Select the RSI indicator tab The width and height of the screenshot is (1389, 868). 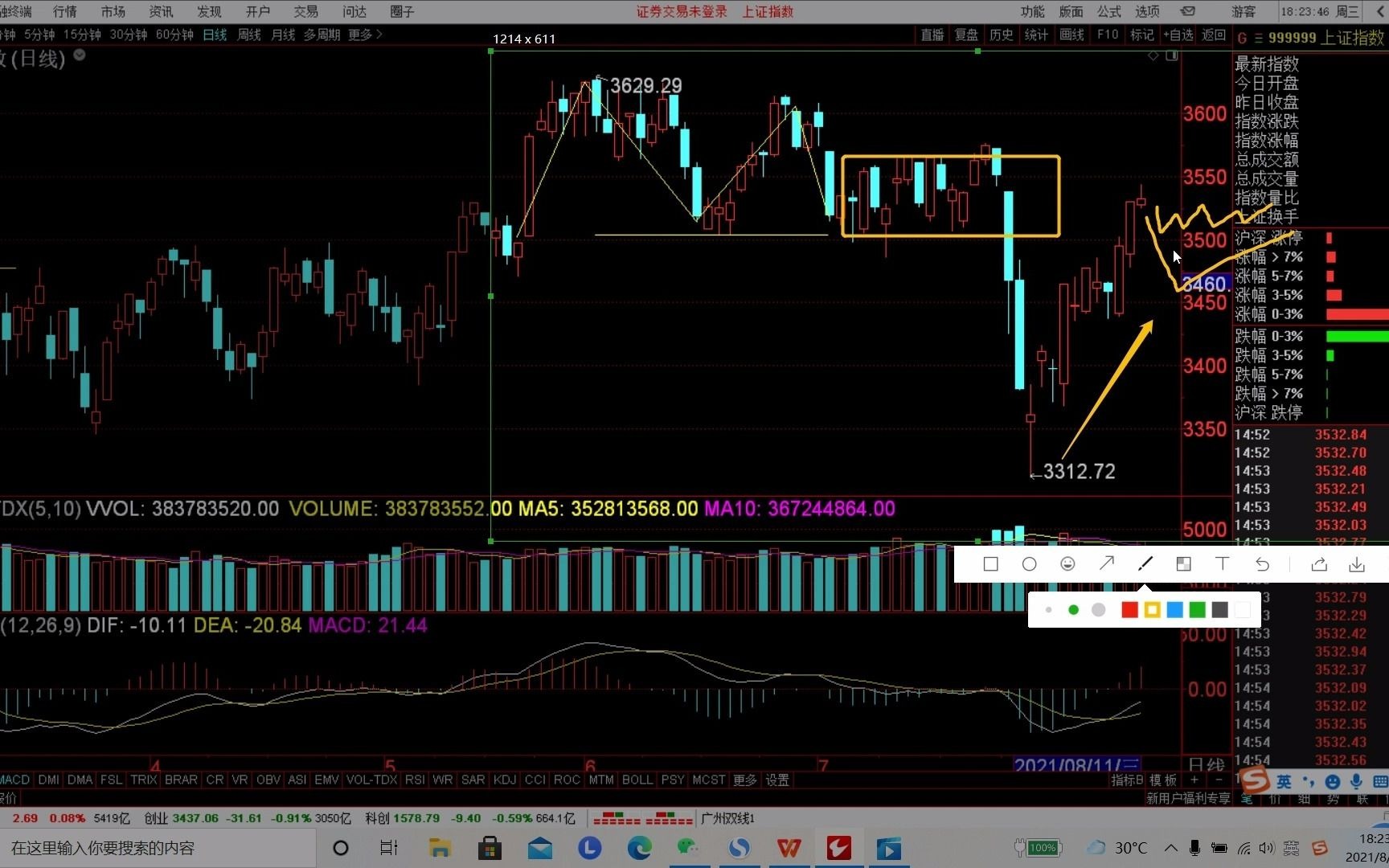[415, 780]
